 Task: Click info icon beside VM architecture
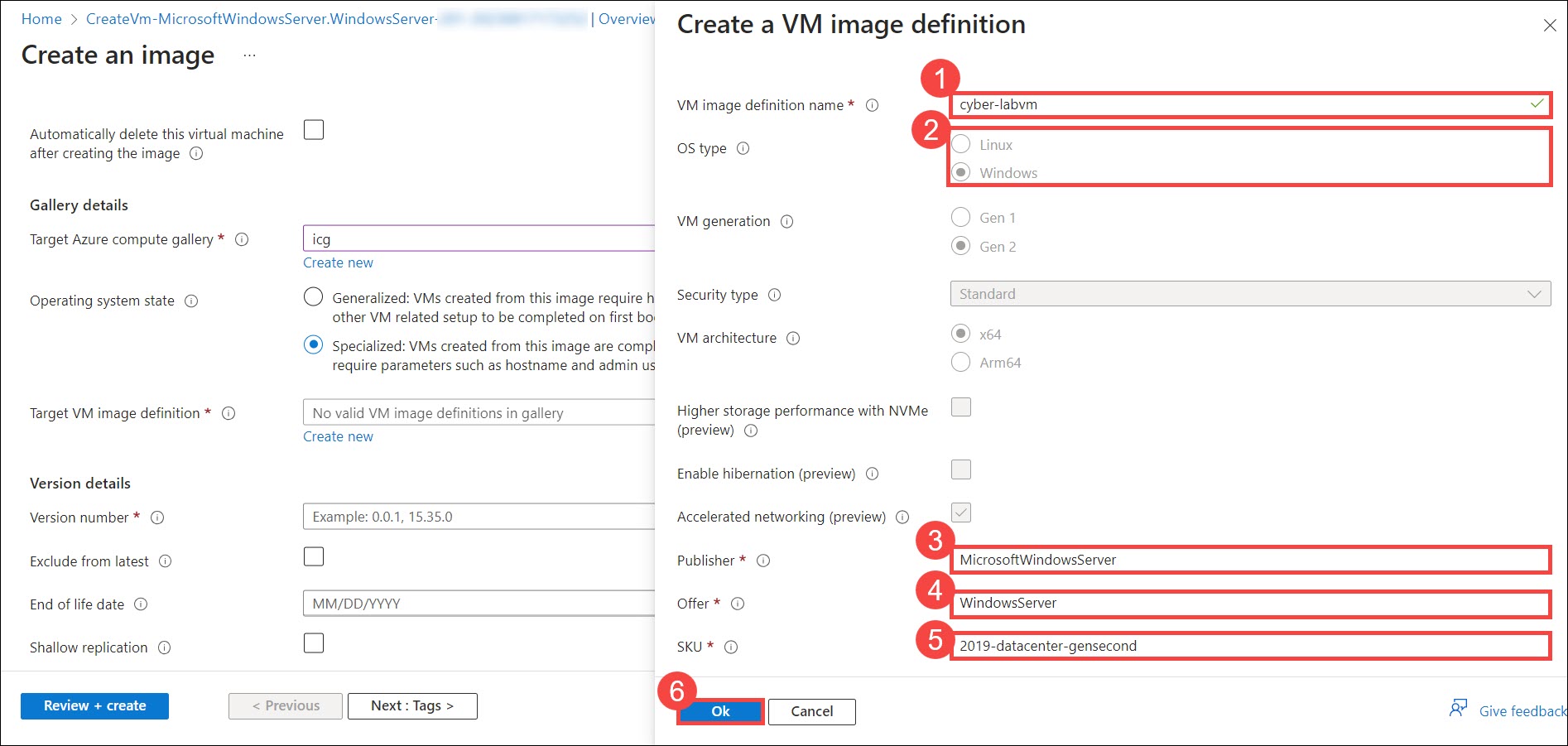pos(793,338)
